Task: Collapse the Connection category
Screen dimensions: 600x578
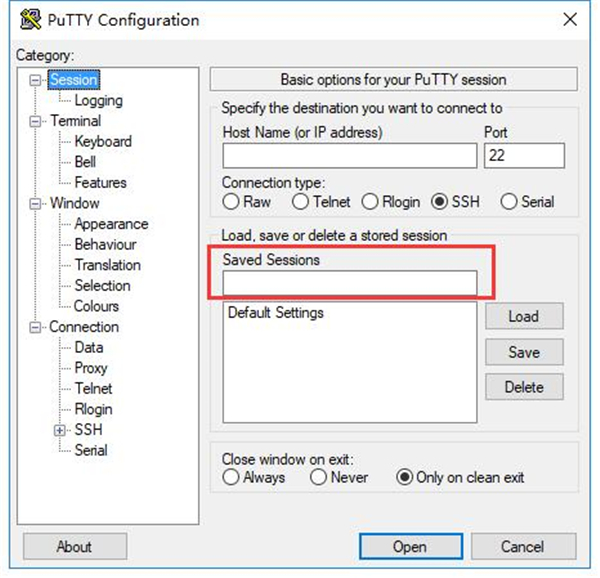Action: [37, 327]
